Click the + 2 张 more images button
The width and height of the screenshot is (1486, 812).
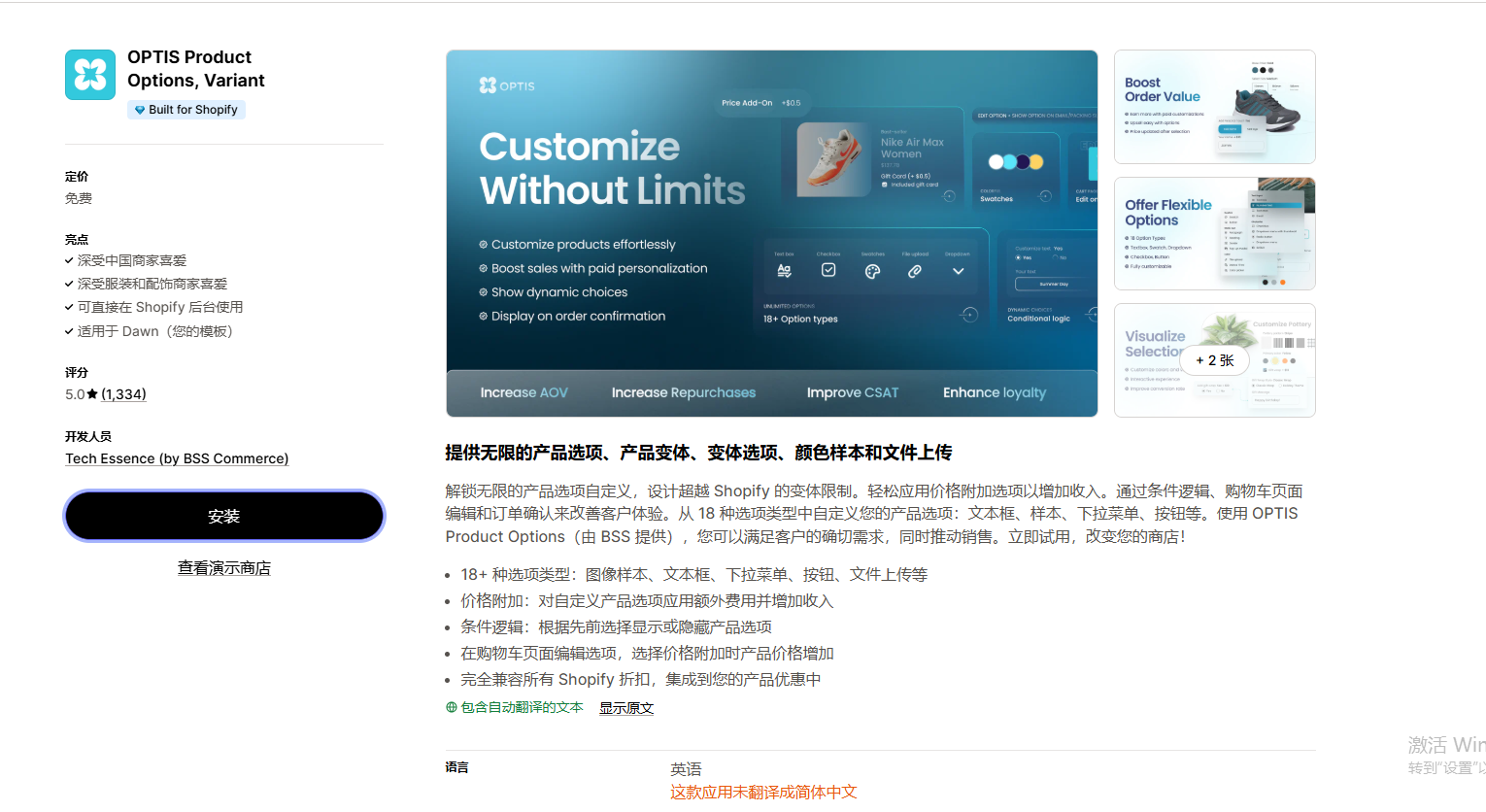1215,360
